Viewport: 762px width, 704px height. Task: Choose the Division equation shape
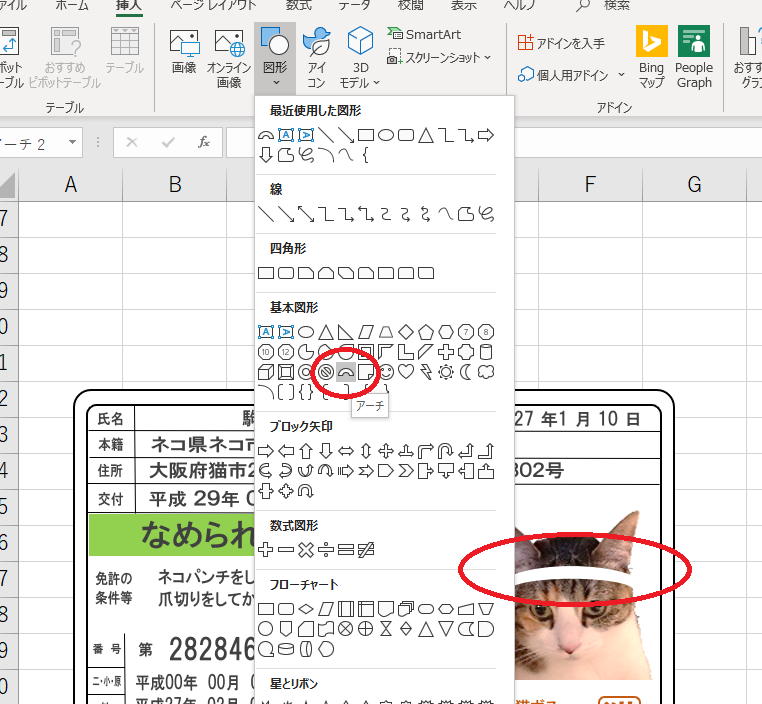pos(326,550)
